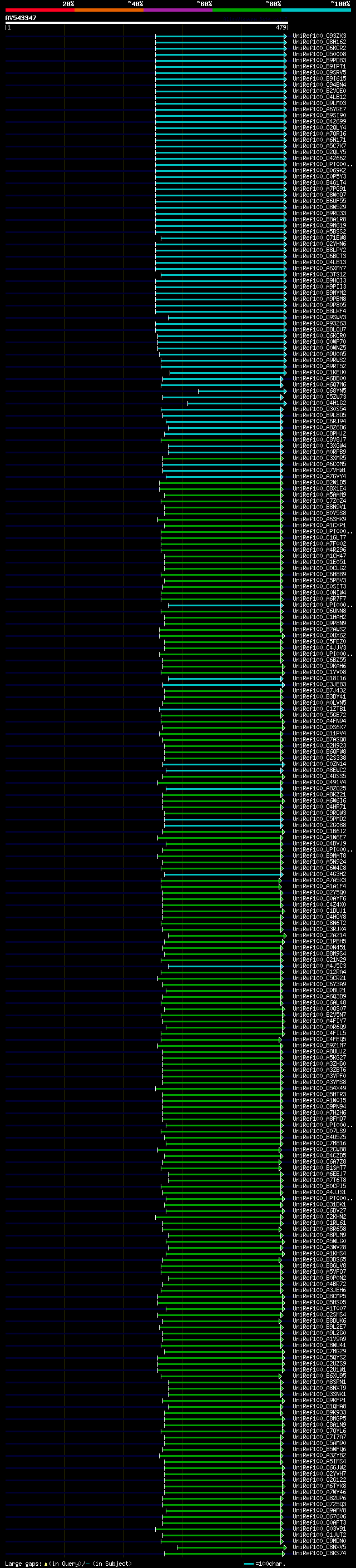Select the UniRef100_O50008 hit label

point(319,54)
